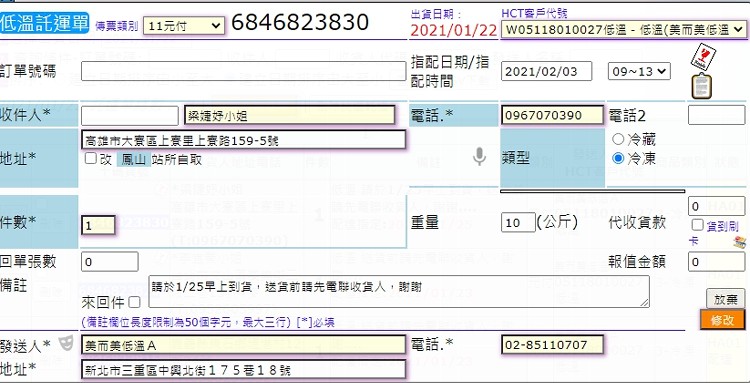
Task: Click the 低溫託運單 title badge
Action: pos(44,23)
